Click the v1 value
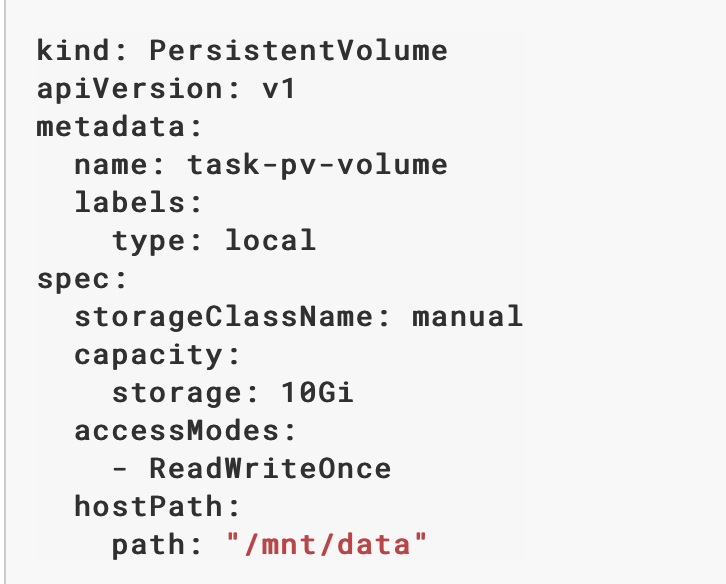 278,88
